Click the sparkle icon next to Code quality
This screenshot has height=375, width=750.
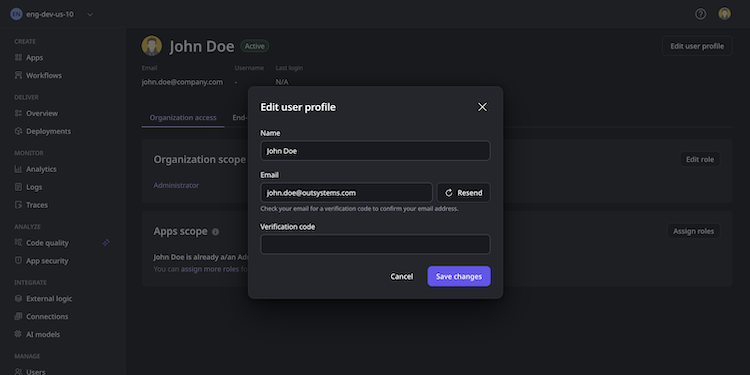[x=106, y=243]
